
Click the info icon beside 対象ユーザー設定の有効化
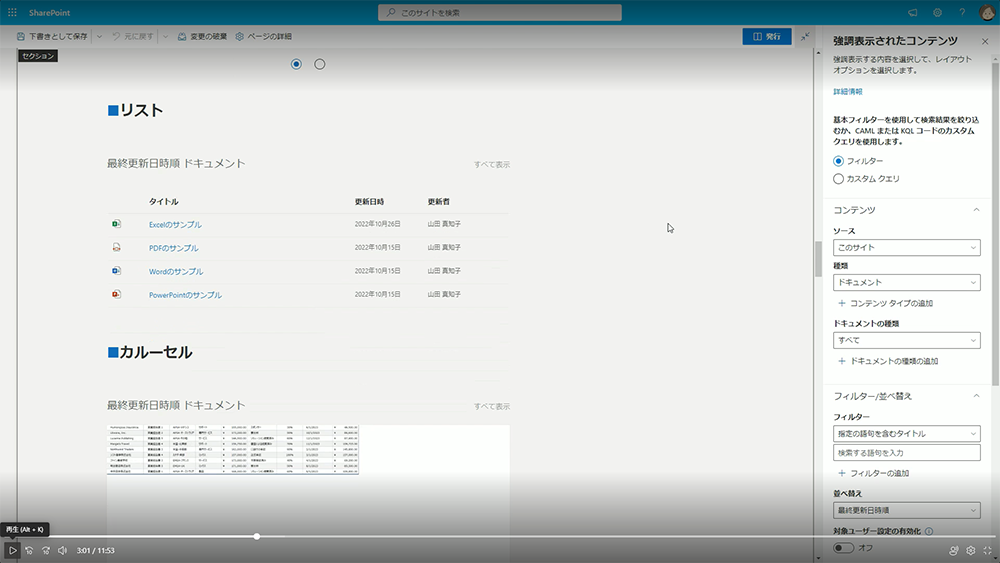tap(929, 531)
